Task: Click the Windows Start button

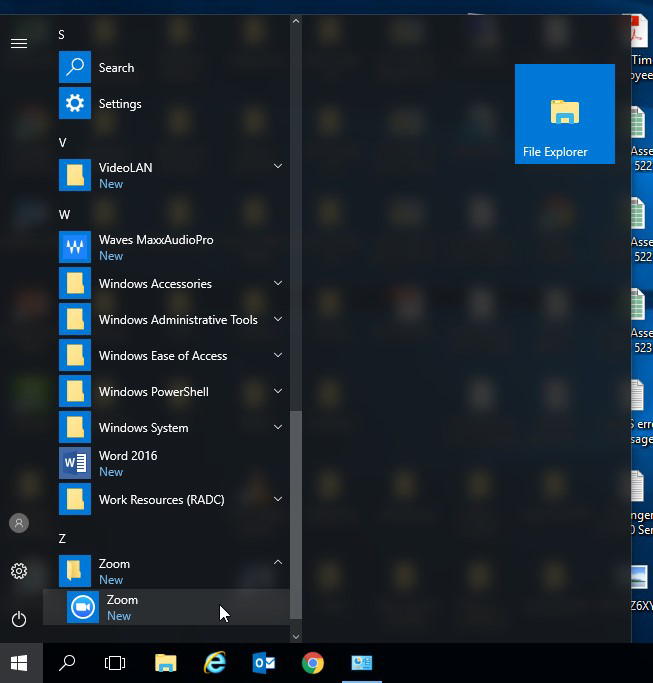Action: 19,663
